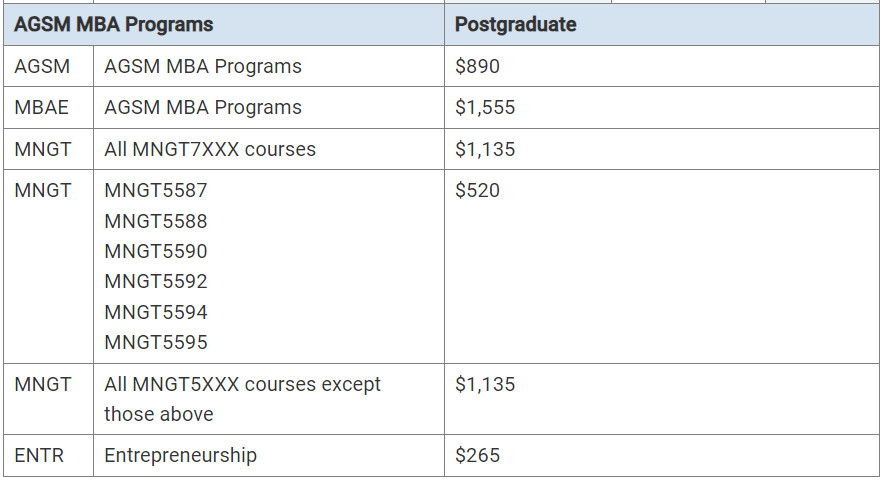Click the MNGT5595 course code
Viewport: 883px width, 483px height.
click(x=156, y=342)
